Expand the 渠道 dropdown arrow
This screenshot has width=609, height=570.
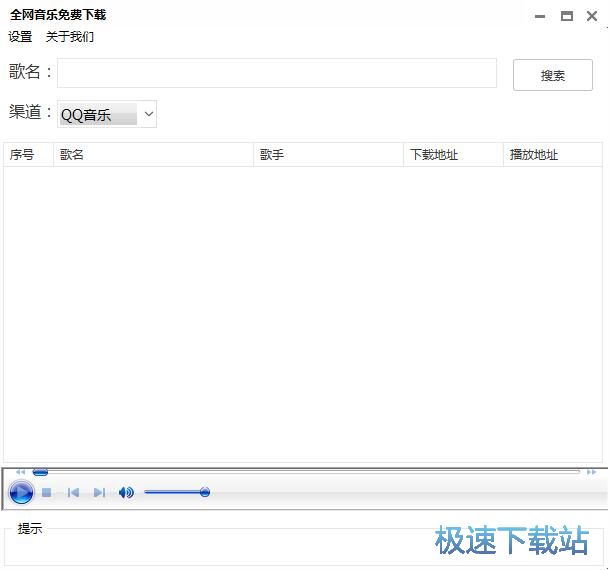pos(148,114)
